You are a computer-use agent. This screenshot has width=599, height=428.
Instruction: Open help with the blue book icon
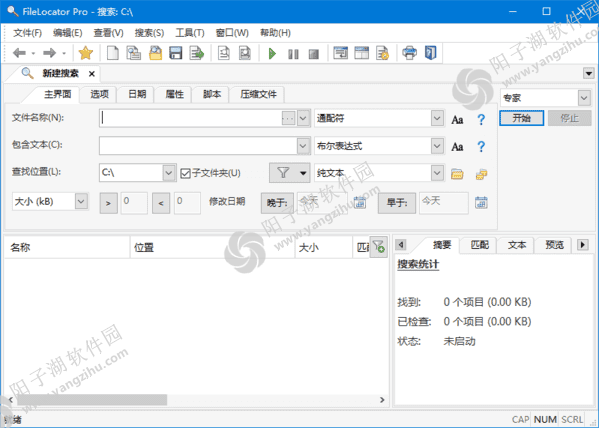pyautogui.click(x=431, y=53)
